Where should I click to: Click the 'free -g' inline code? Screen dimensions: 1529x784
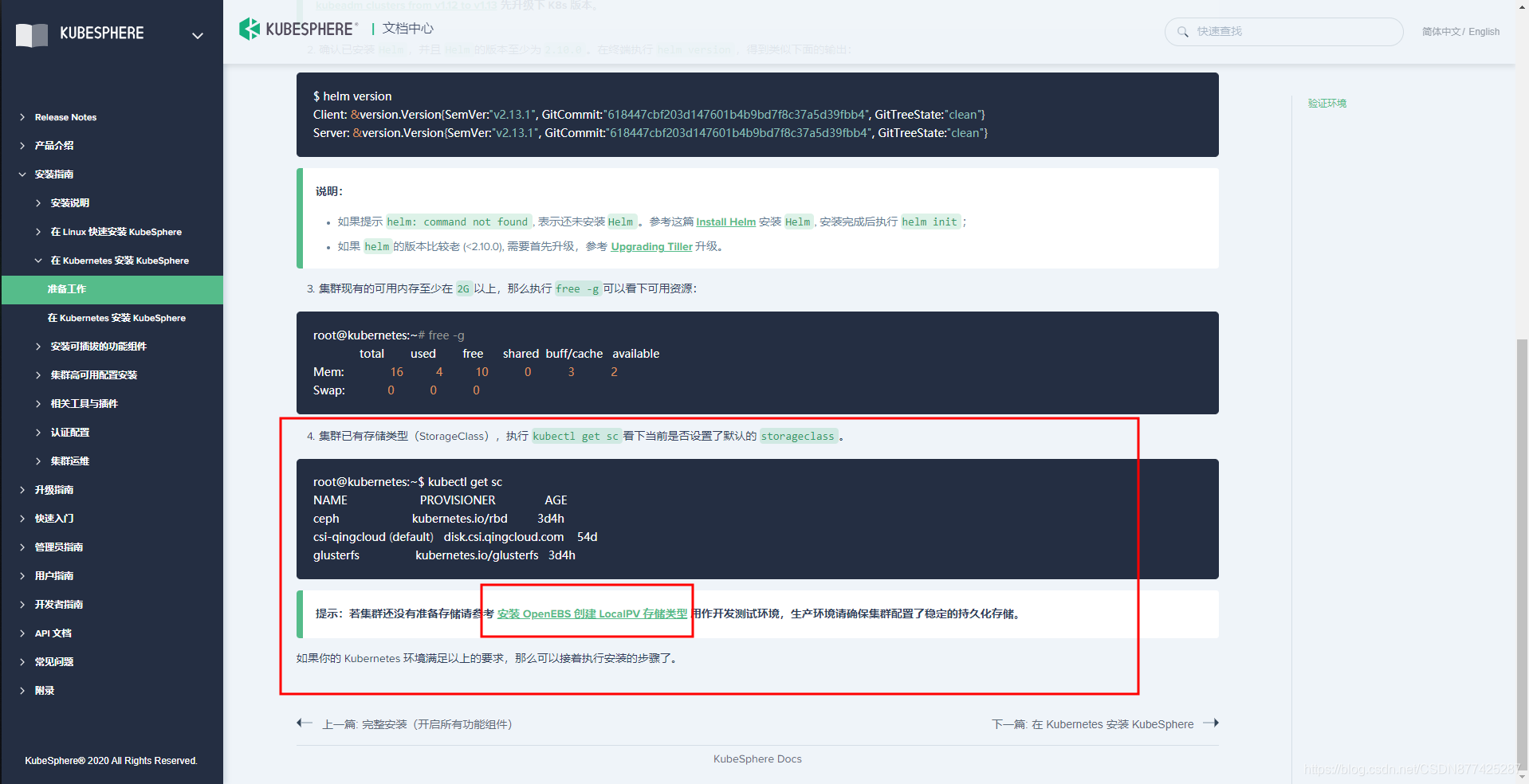coord(577,289)
